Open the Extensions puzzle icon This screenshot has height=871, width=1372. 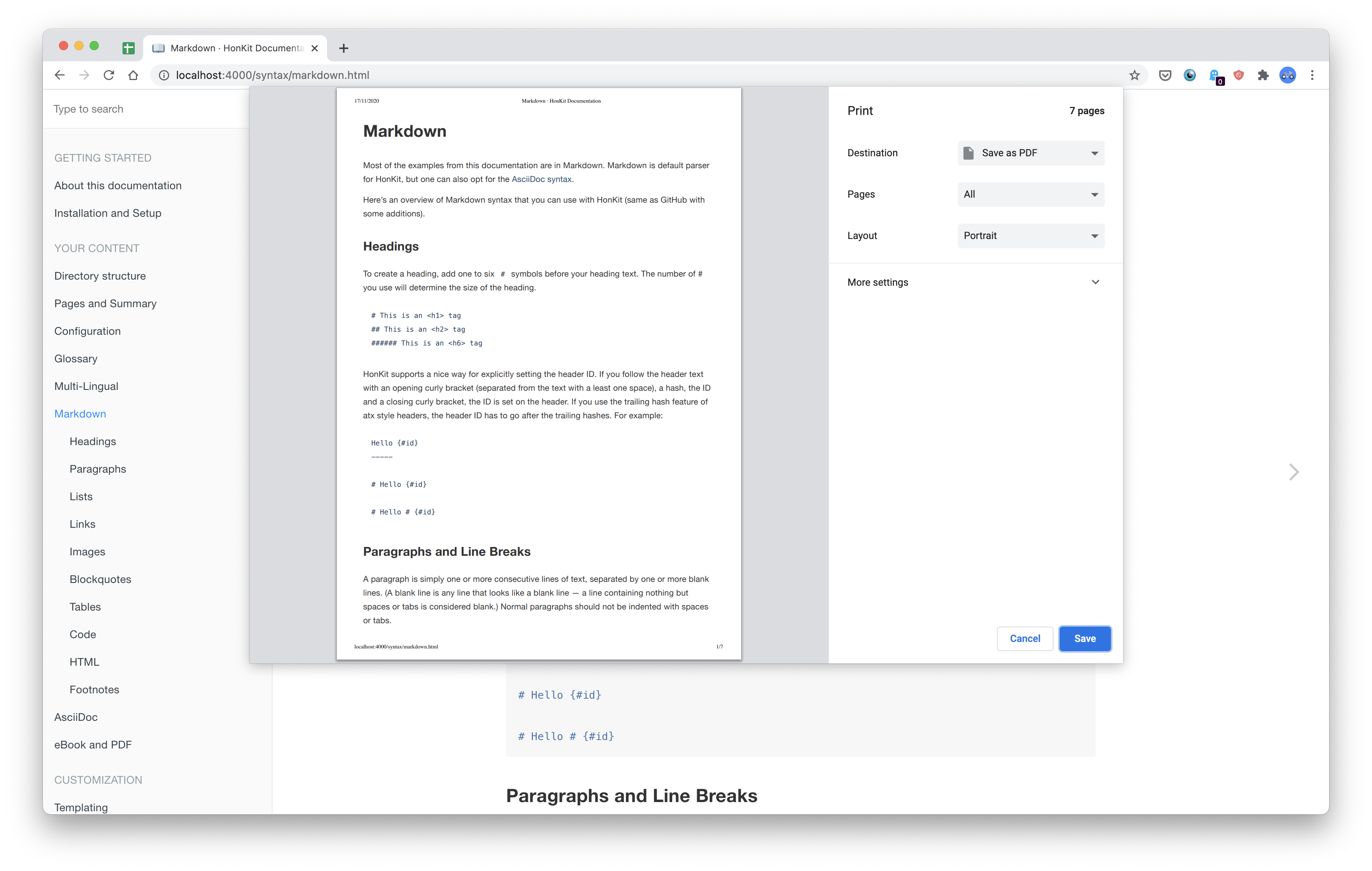(x=1263, y=75)
